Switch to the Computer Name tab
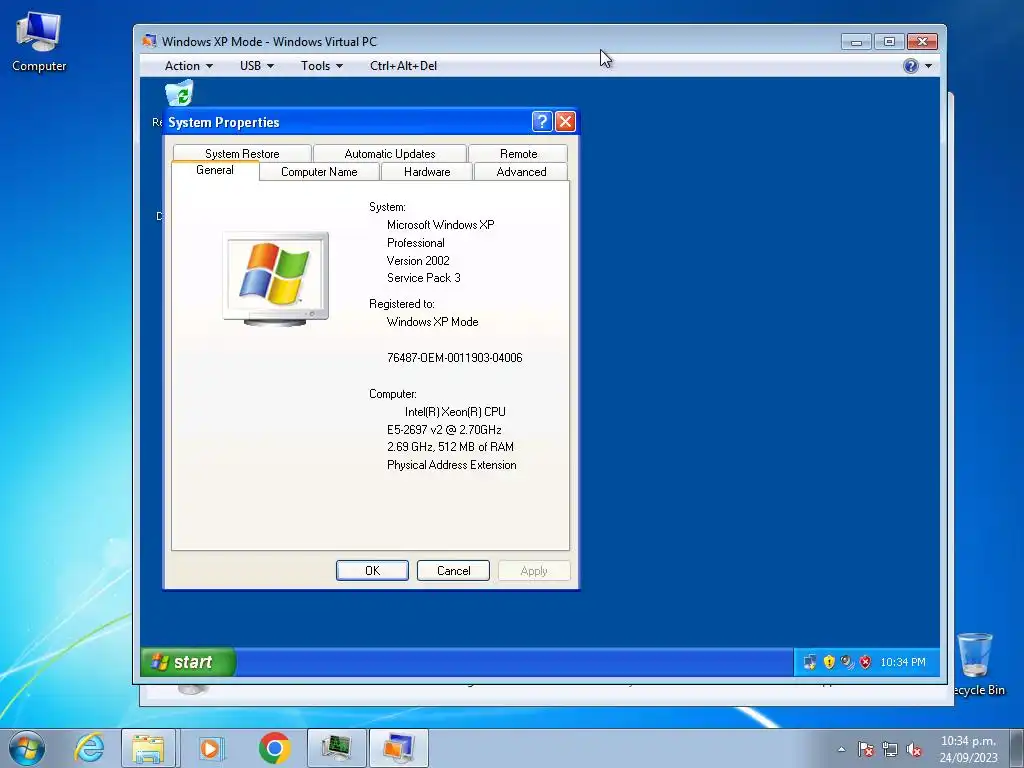The width and height of the screenshot is (1024, 768). (319, 172)
